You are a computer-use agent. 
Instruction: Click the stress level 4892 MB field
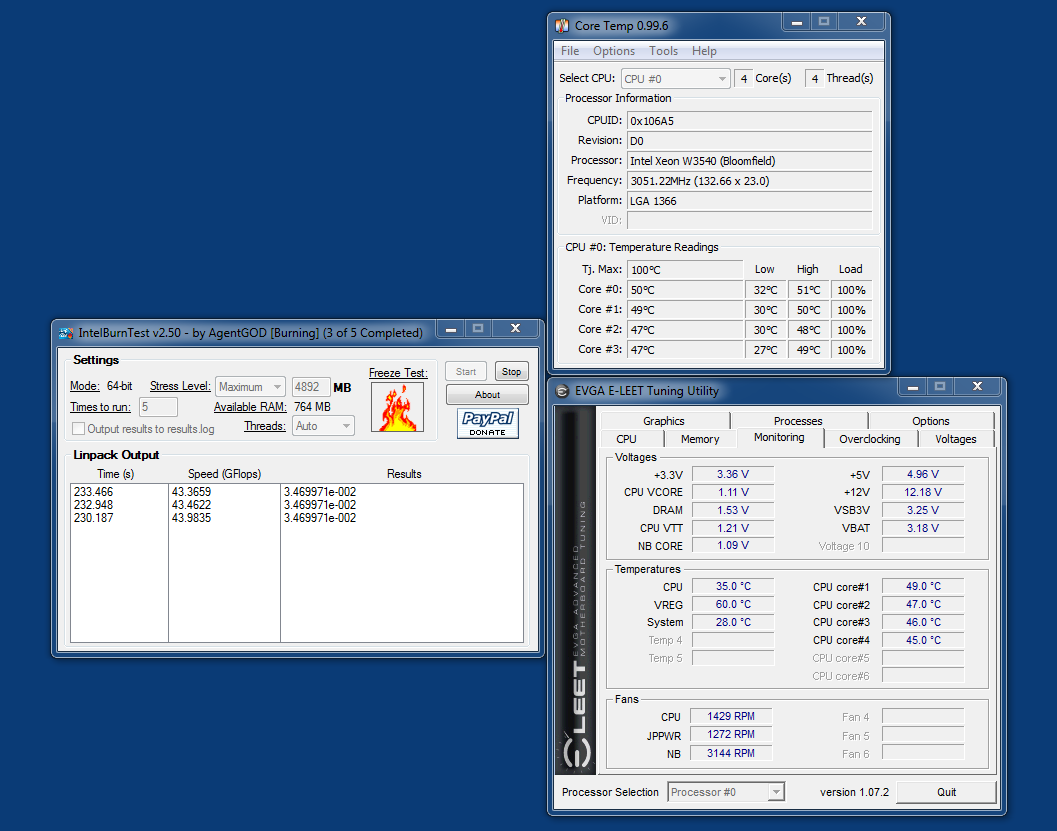point(311,387)
